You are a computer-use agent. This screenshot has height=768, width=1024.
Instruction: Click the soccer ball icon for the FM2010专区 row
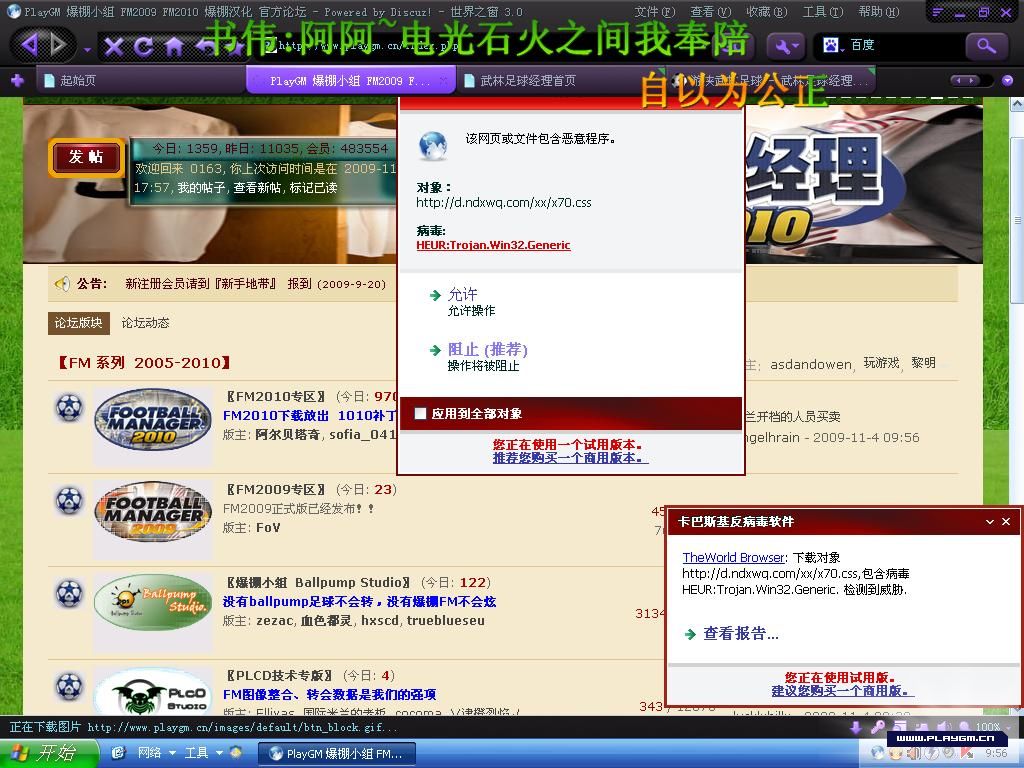click(x=69, y=407)
